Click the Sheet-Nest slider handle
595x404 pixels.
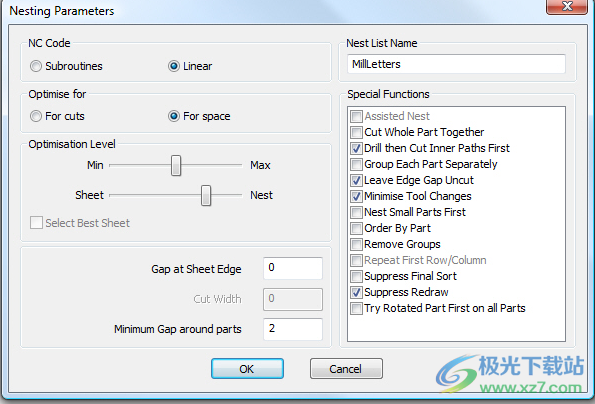[206, 195]
